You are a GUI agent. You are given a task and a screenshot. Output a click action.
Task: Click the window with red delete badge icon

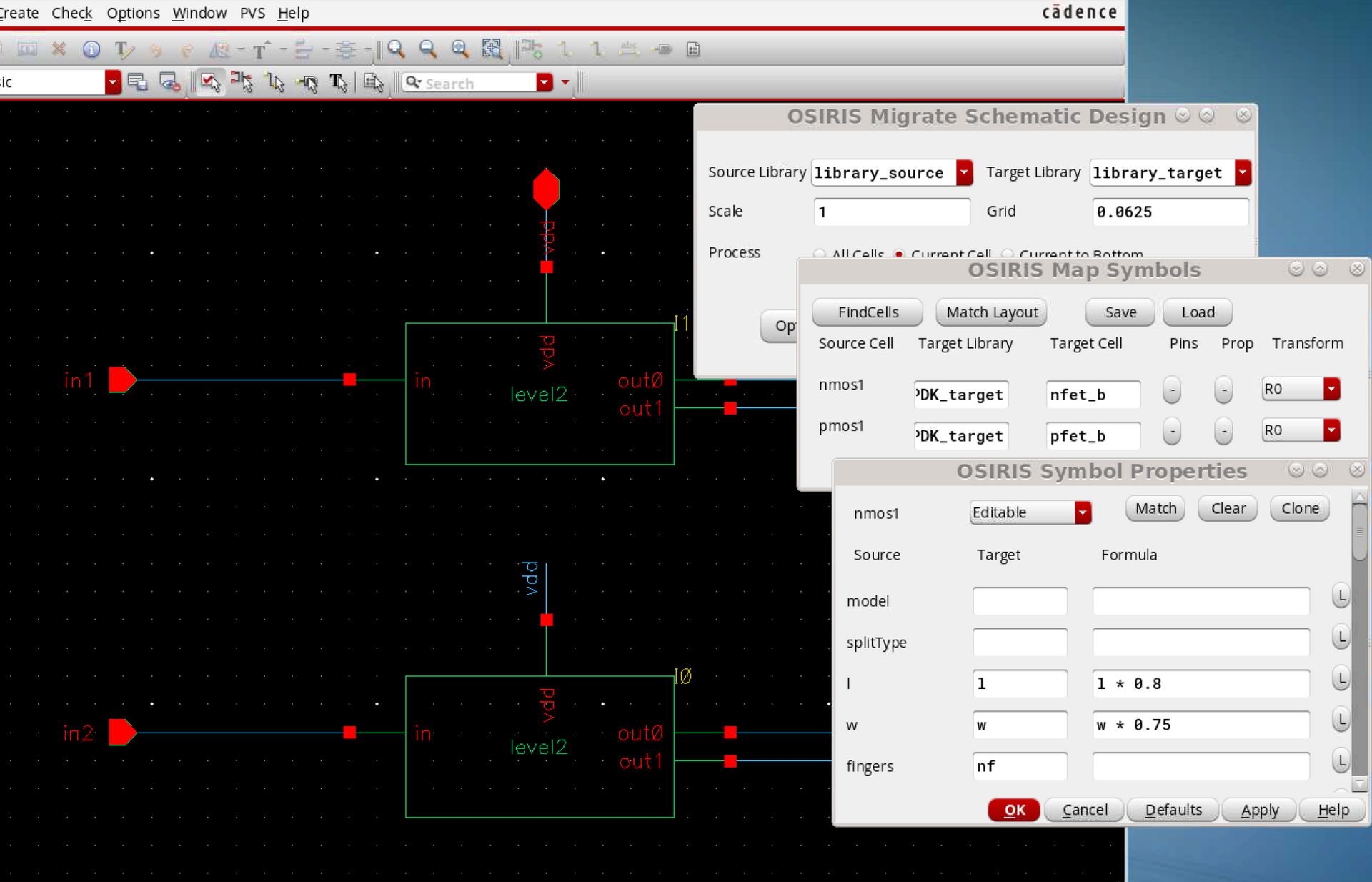[x=169, y=82]
